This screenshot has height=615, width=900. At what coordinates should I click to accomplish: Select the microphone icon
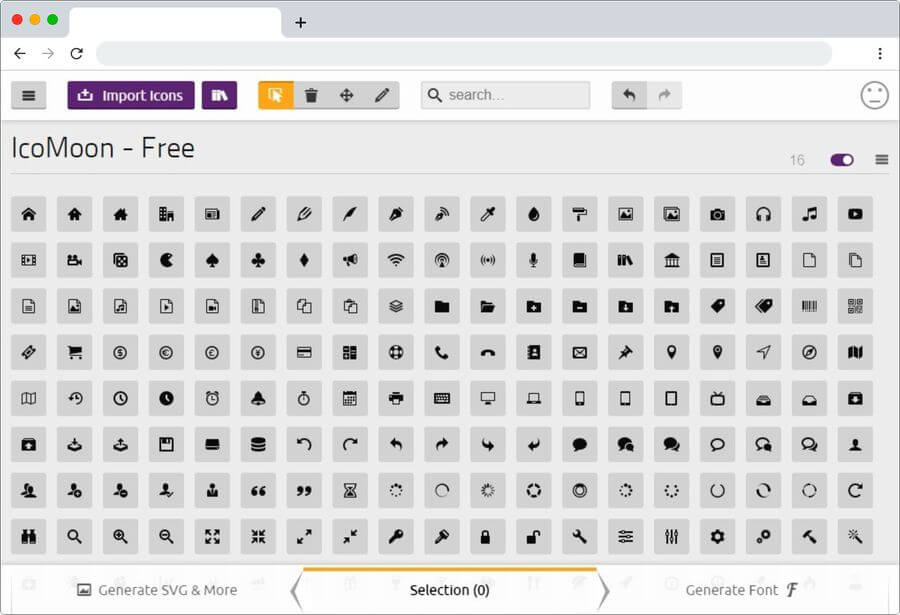(x=534, y=260)
